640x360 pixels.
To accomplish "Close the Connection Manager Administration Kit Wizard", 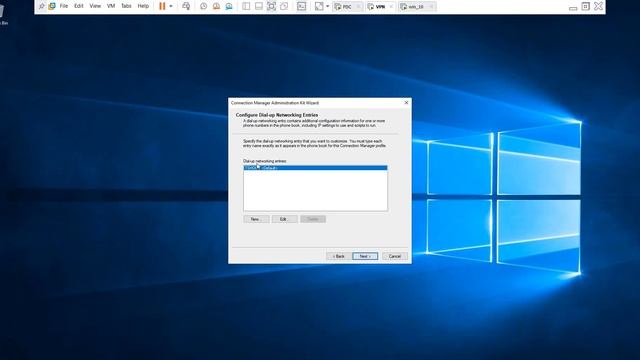I will coord(406,102).
